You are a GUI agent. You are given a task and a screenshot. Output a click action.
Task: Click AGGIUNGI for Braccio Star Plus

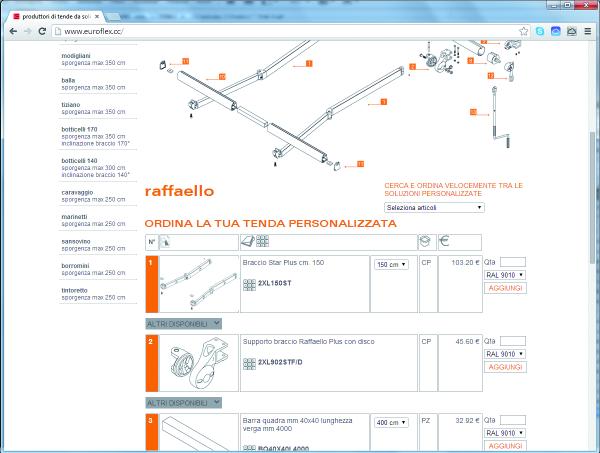[x=505, y=288]
